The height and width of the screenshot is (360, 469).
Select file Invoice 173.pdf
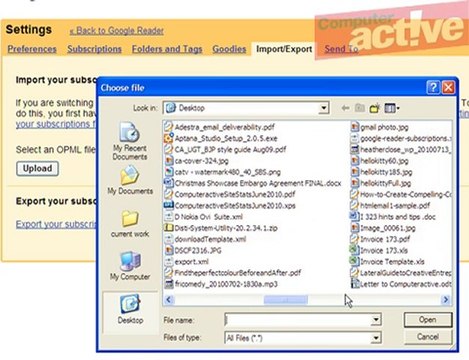pyautogui.click(x=380, y=239)
